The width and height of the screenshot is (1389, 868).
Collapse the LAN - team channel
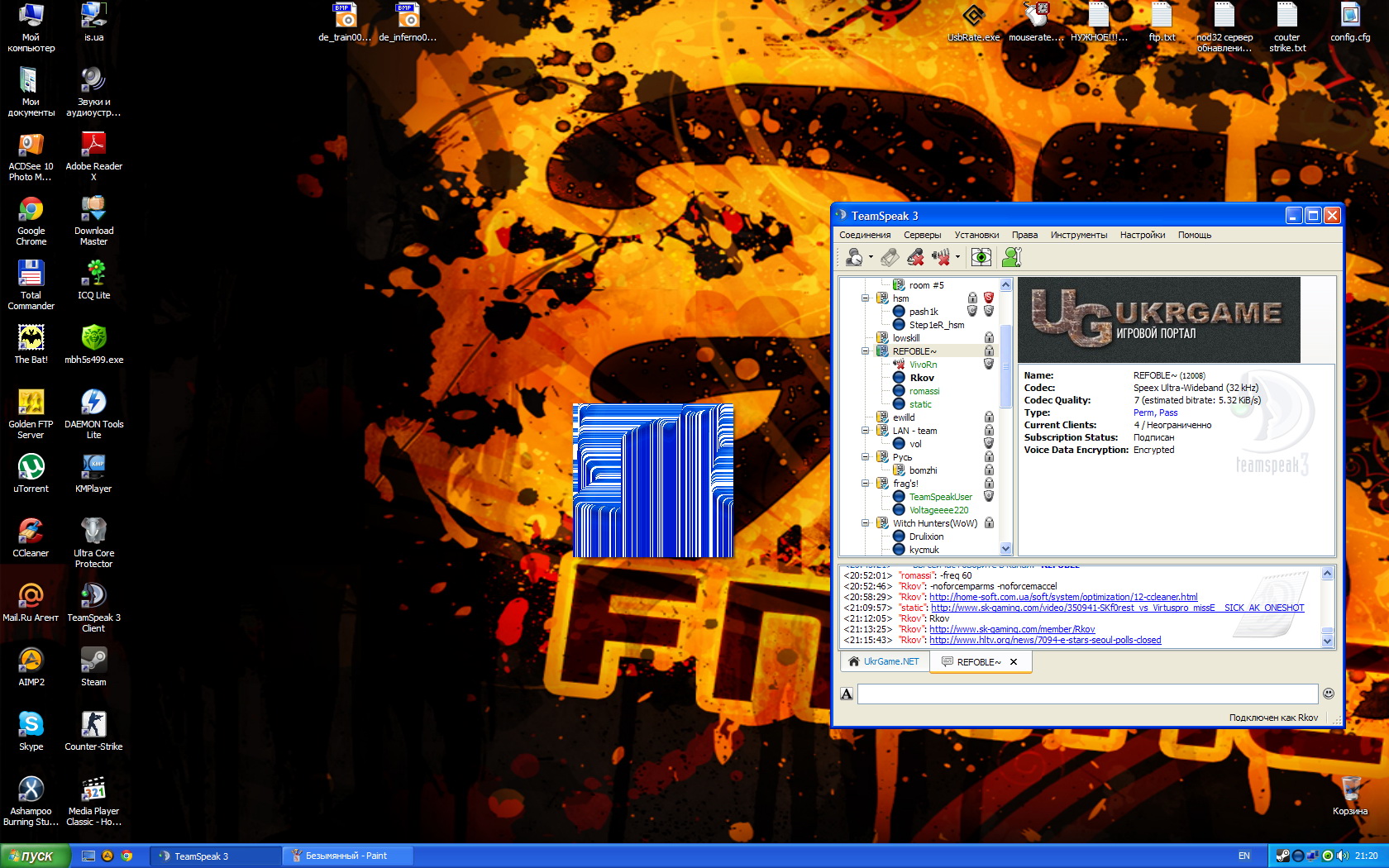tap(866, 431)
